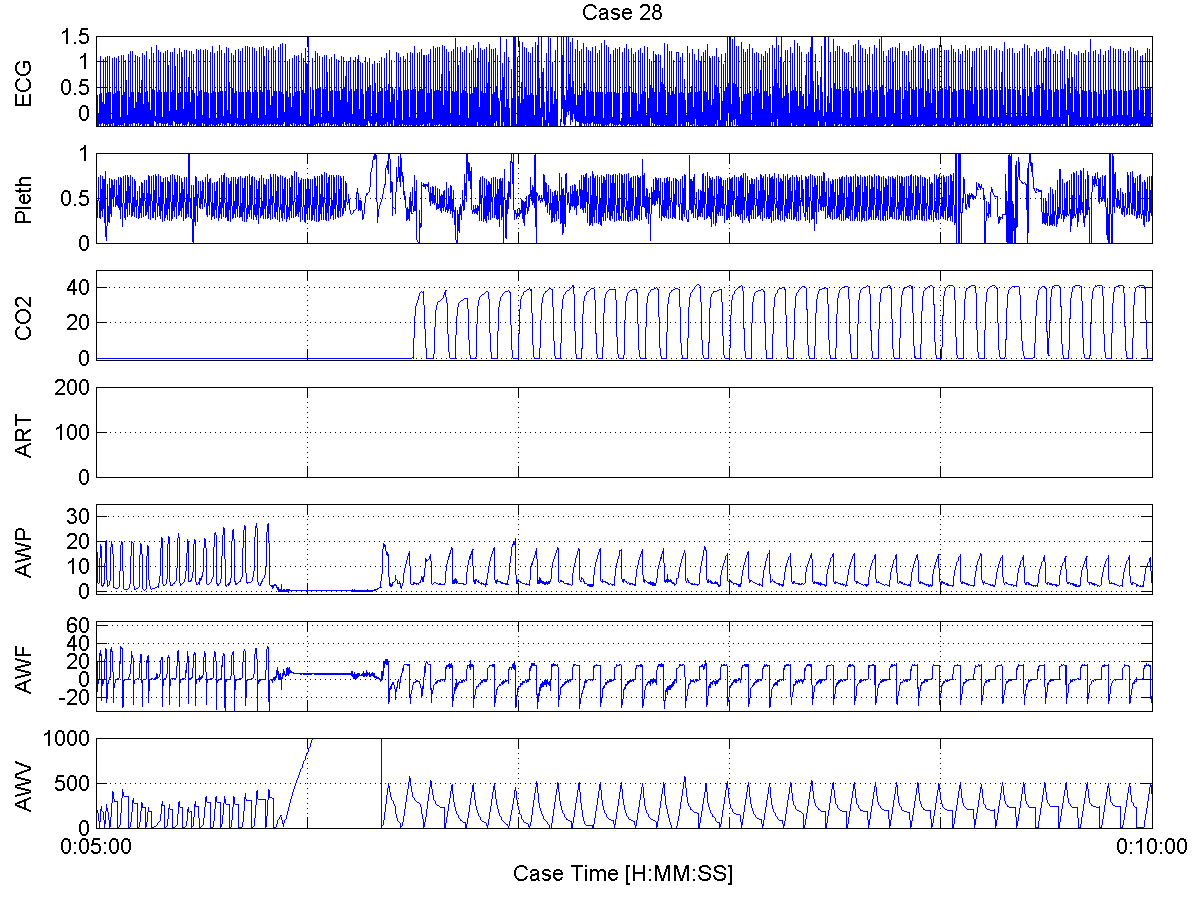Screen dimensions: 1200x900
Task: Select the Pleth y-axis label
Action: pos(23,198)
